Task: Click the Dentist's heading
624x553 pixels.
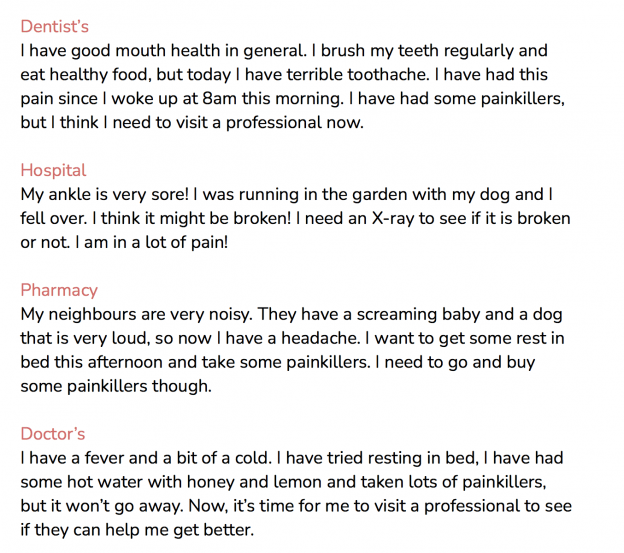Action: pyautogui.click(x=55, y=27)
